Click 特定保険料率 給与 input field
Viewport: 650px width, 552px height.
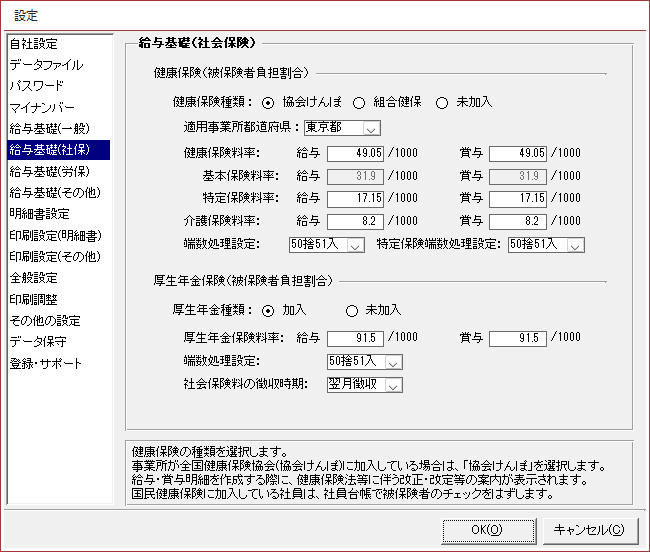click(x=355, y=199)
